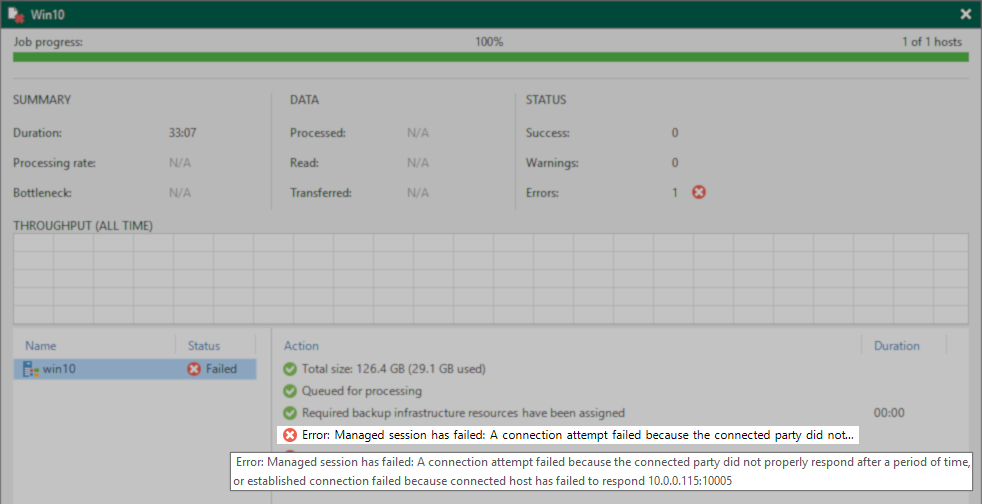The image size is (982, 504).
Task: Click green check icon next to Queued for processing
Action: [x=289, y=391]
